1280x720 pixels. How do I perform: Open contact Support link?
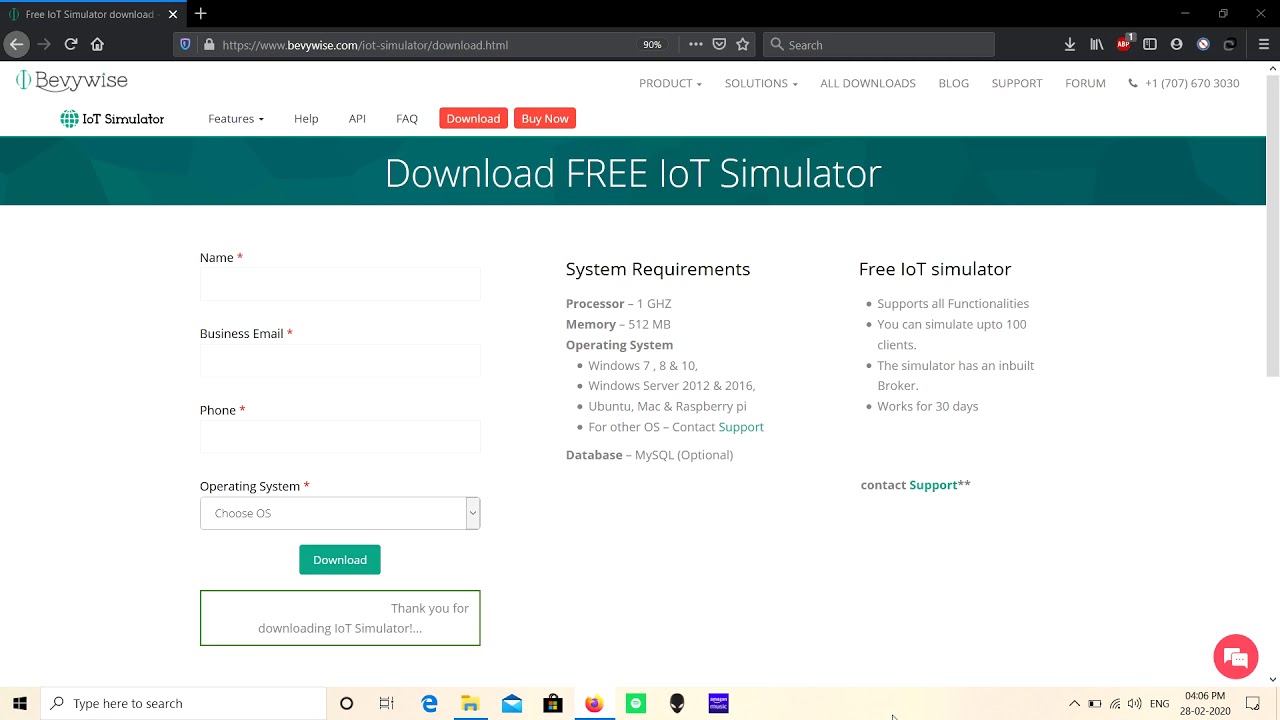(x=933, y=485)
